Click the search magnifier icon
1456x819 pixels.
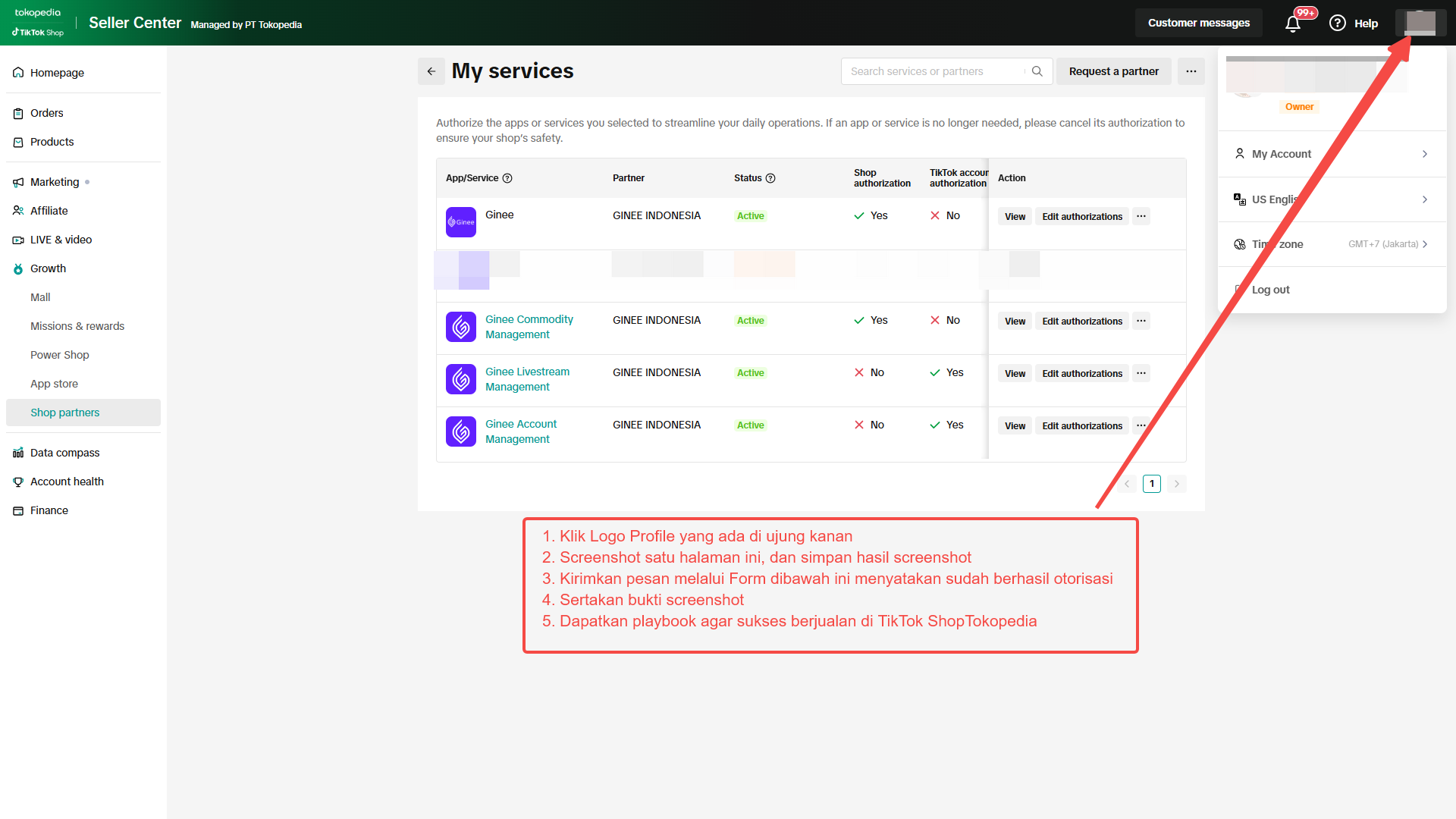coord(1037,71)
